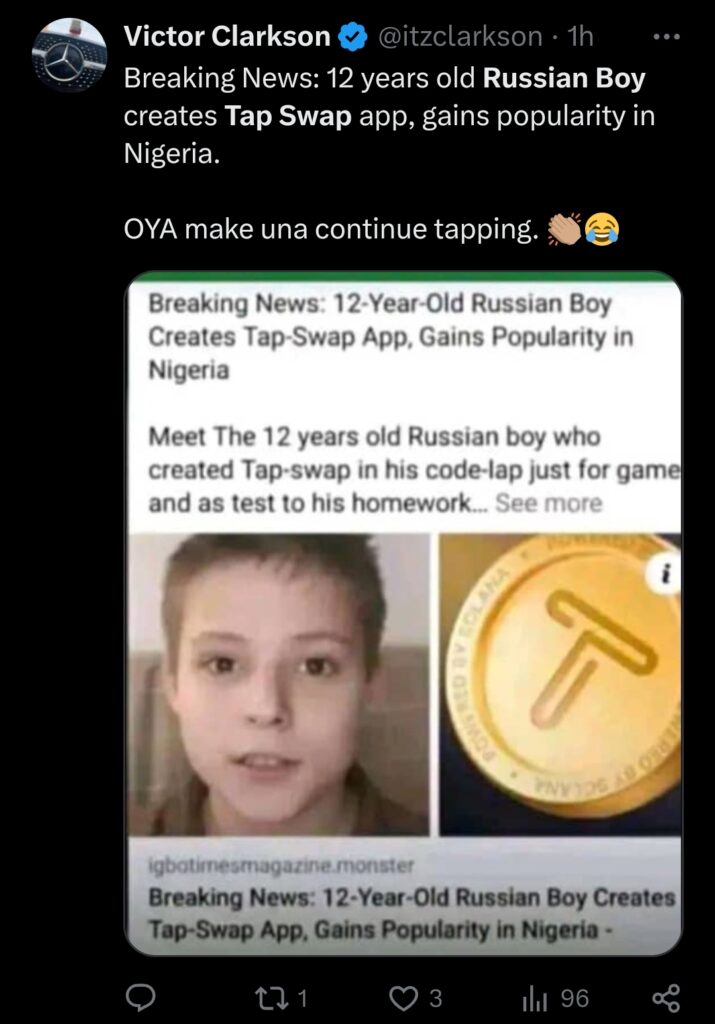Like the tweet with the heart icon
This screenshot has width=715, height=1024.
pyautogui.click(x=404, y=998)
